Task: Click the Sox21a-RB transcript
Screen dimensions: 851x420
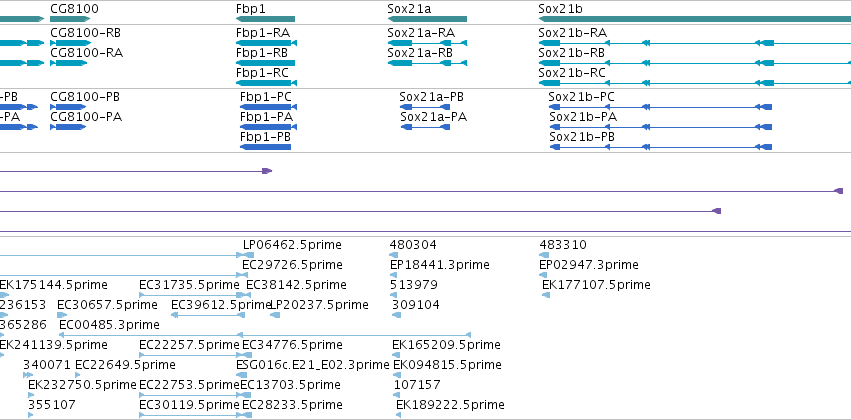Action: tap(427, 63)
